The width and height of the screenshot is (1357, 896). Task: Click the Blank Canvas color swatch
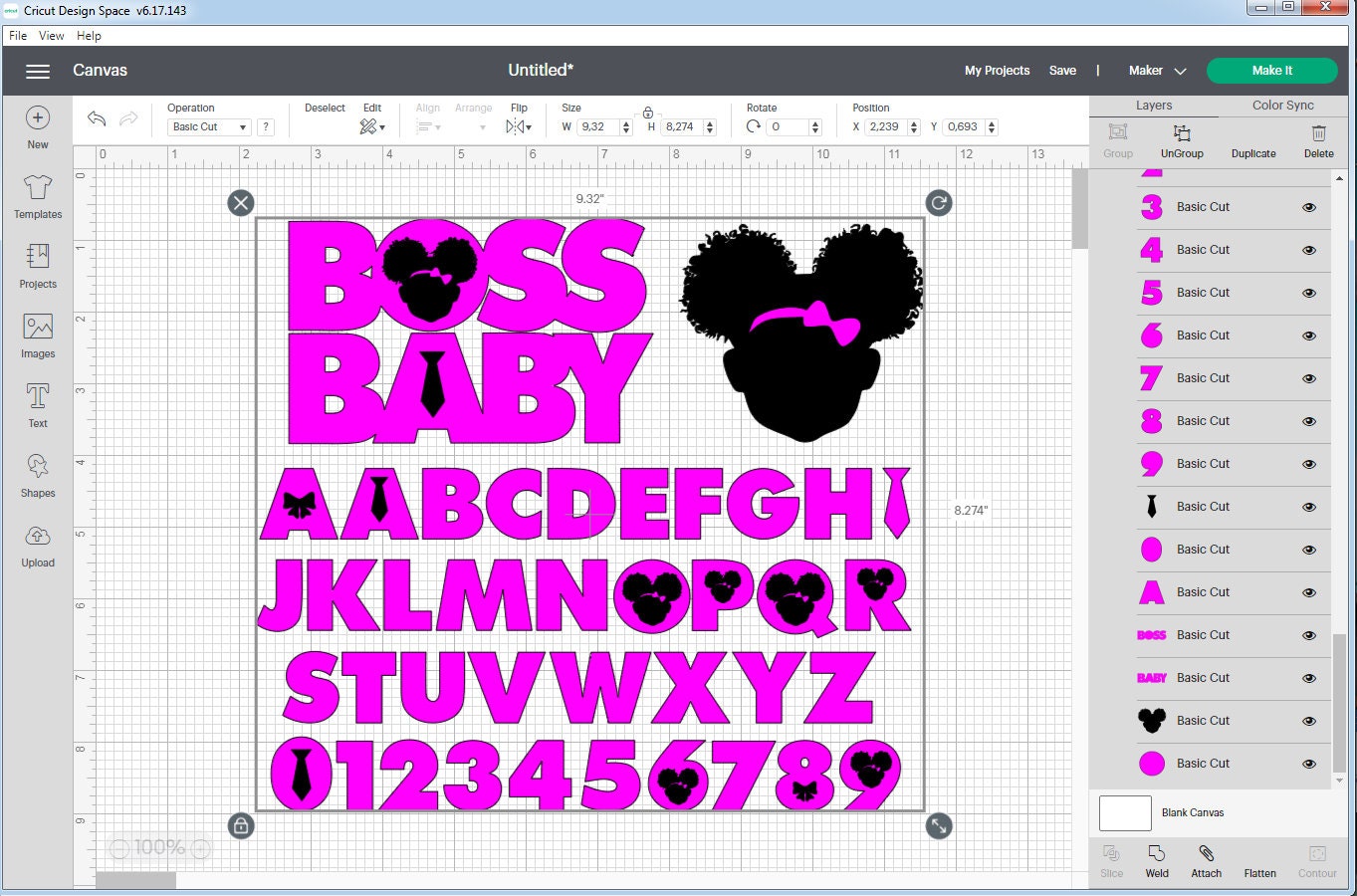(x=1124, y=812)
